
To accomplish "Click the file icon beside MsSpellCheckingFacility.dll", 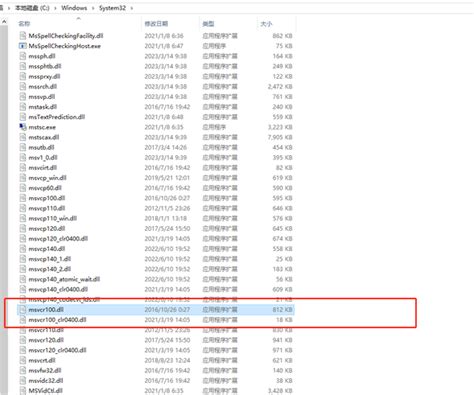I will click(22, 36).
